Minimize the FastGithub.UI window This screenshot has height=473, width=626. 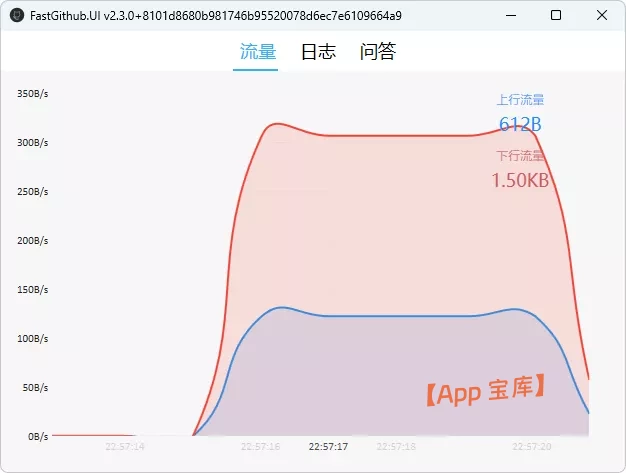point(511,16)
